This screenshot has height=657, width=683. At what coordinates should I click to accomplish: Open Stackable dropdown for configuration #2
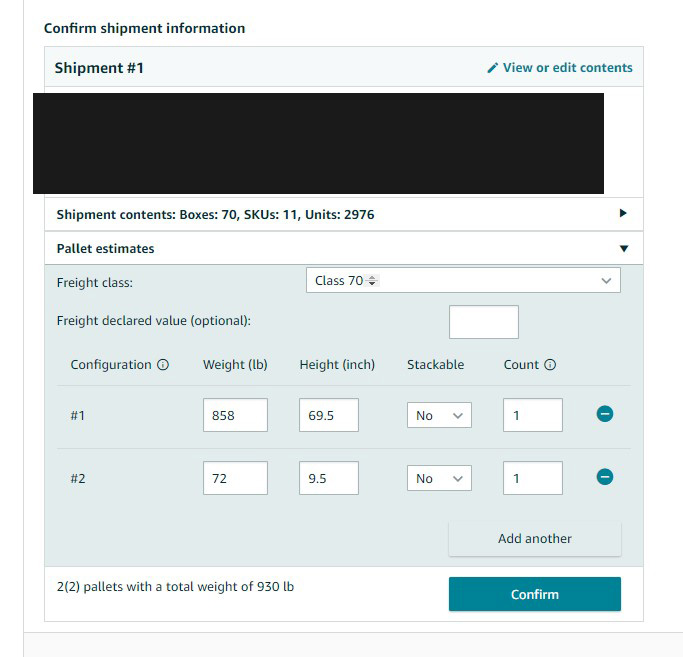pos(439,478)
